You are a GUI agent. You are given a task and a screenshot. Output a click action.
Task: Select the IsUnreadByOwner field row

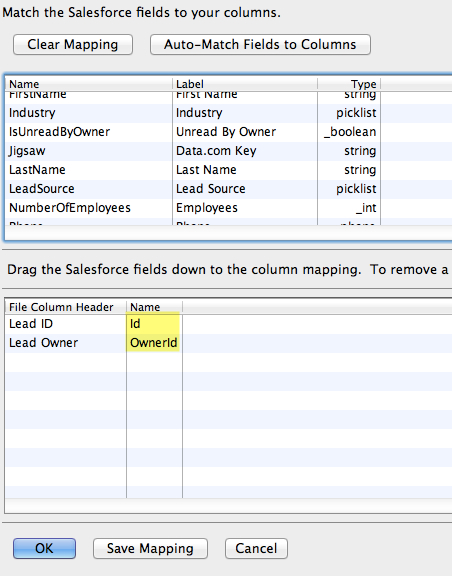(229, 132)
